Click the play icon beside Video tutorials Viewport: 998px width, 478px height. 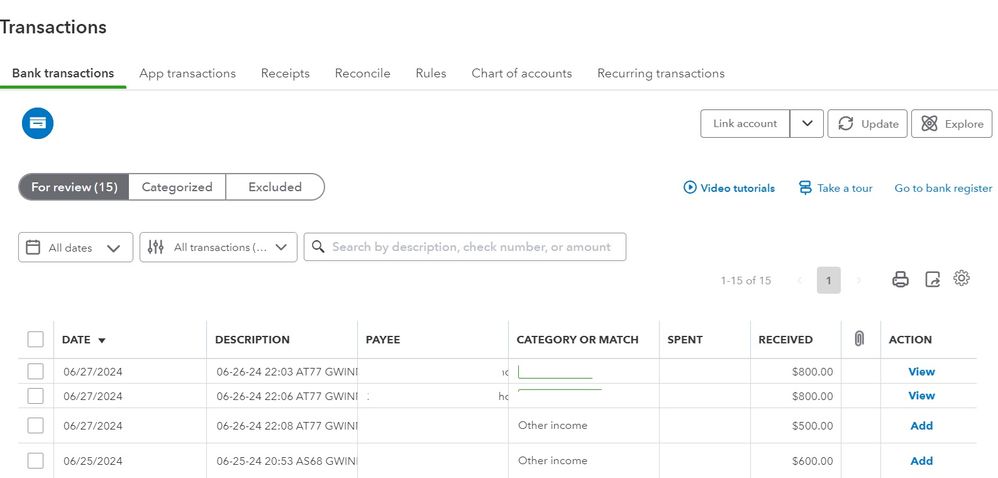point(689,188)
